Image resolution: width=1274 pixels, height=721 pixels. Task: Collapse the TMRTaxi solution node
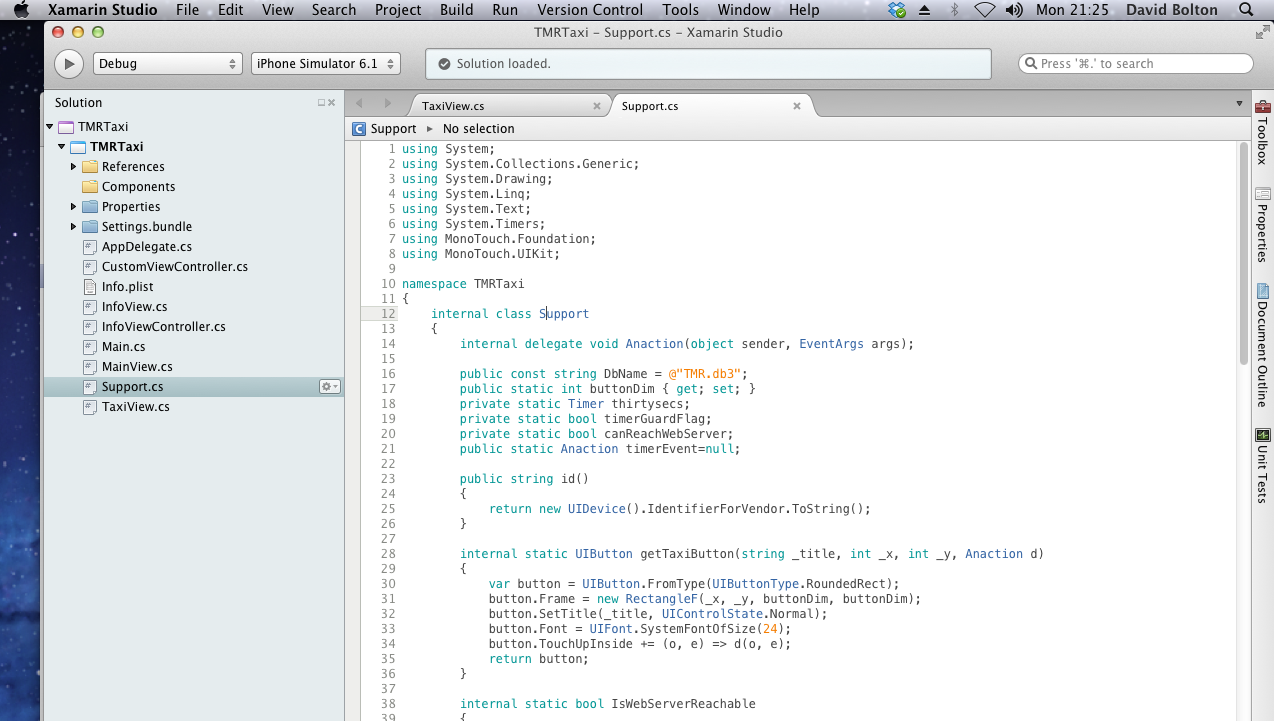click(50, 127)
